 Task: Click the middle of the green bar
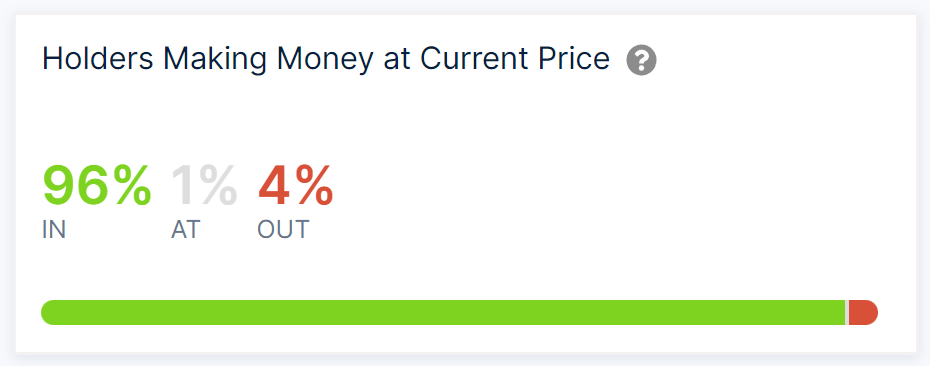coord(443,313)
